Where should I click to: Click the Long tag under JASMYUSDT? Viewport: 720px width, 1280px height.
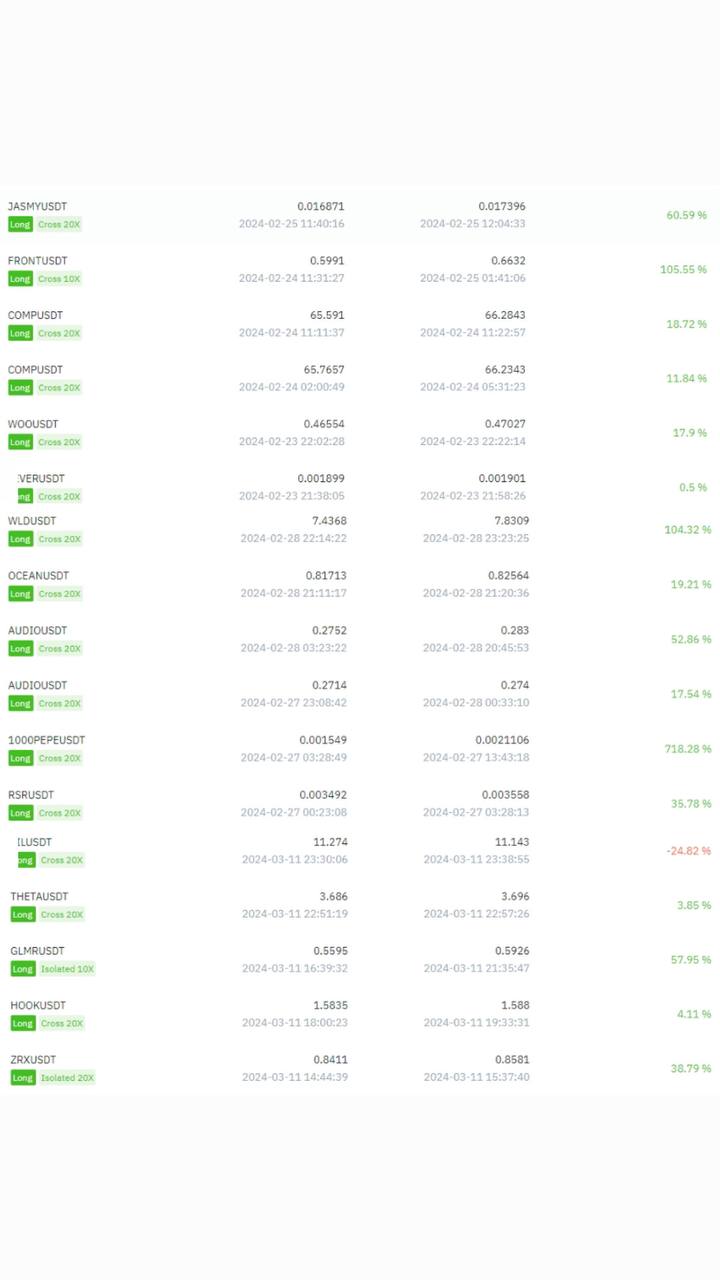[20, 224]
